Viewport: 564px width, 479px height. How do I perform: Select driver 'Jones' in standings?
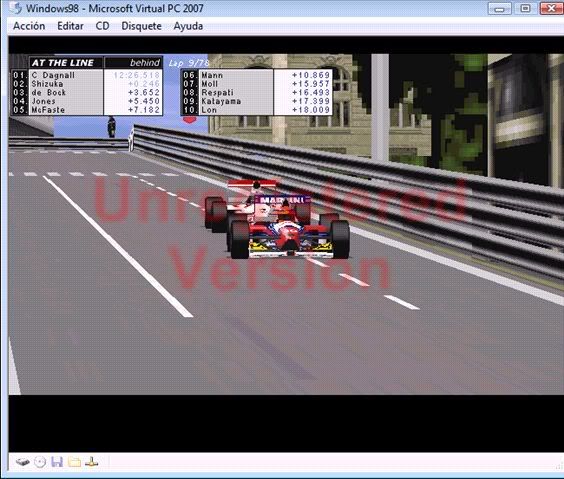44,101
